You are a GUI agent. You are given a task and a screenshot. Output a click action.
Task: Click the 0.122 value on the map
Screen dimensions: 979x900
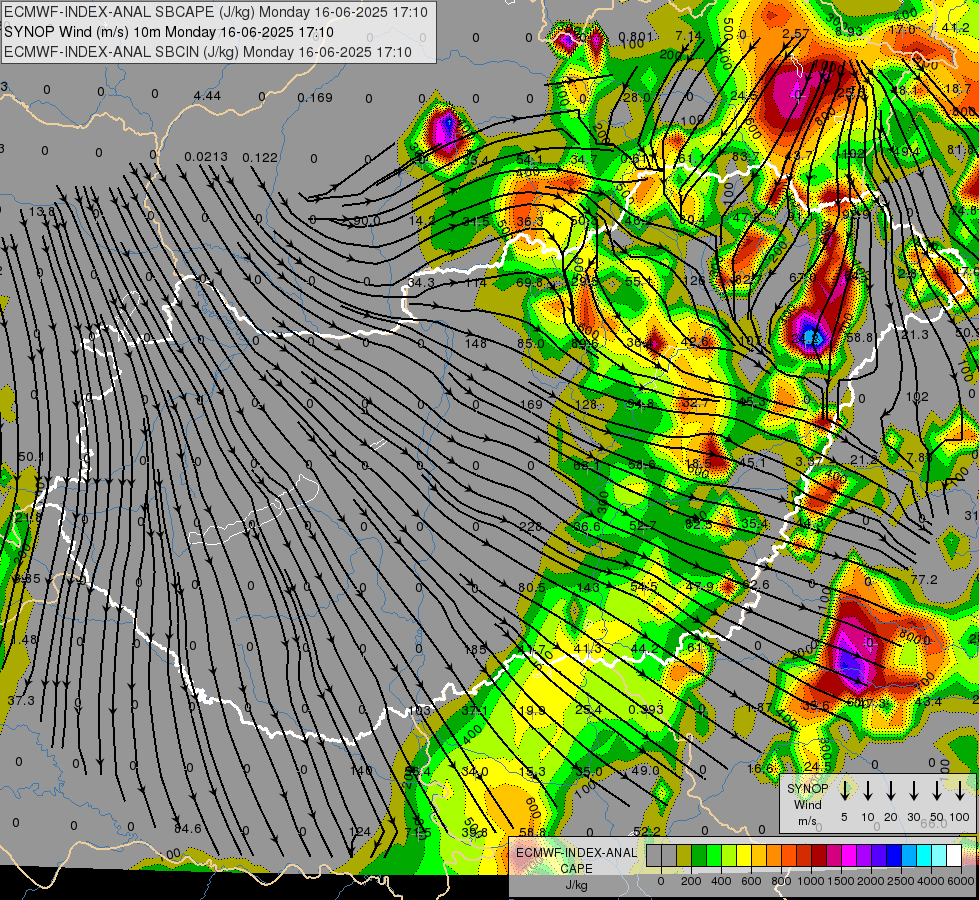point(260,157)
